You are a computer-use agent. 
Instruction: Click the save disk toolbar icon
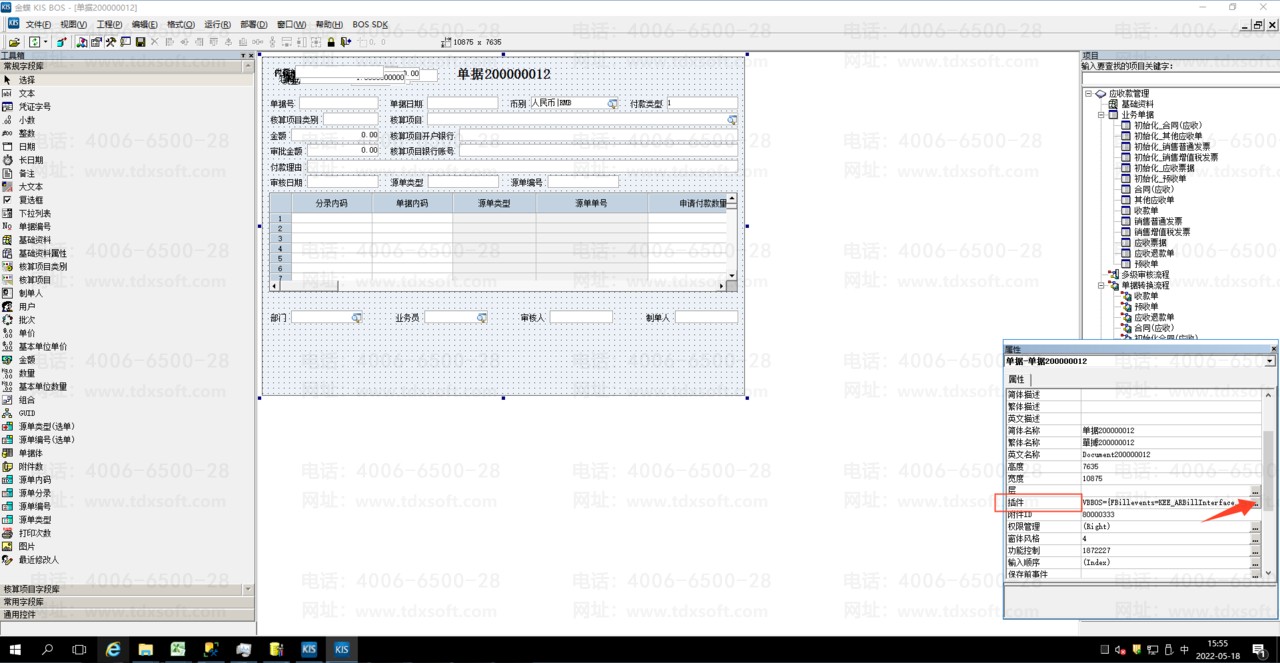click(141, 42)
